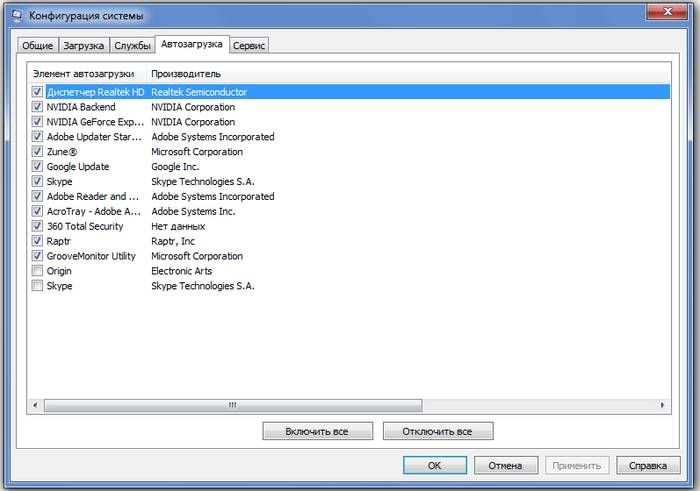Open the Сервис tab

[x=249, y=46]
